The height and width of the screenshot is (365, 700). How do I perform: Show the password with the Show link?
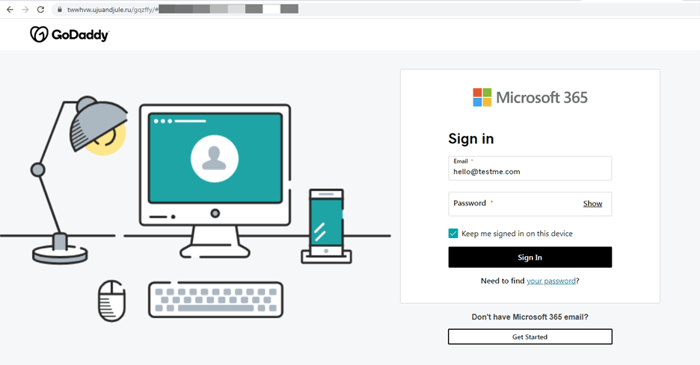592,203
